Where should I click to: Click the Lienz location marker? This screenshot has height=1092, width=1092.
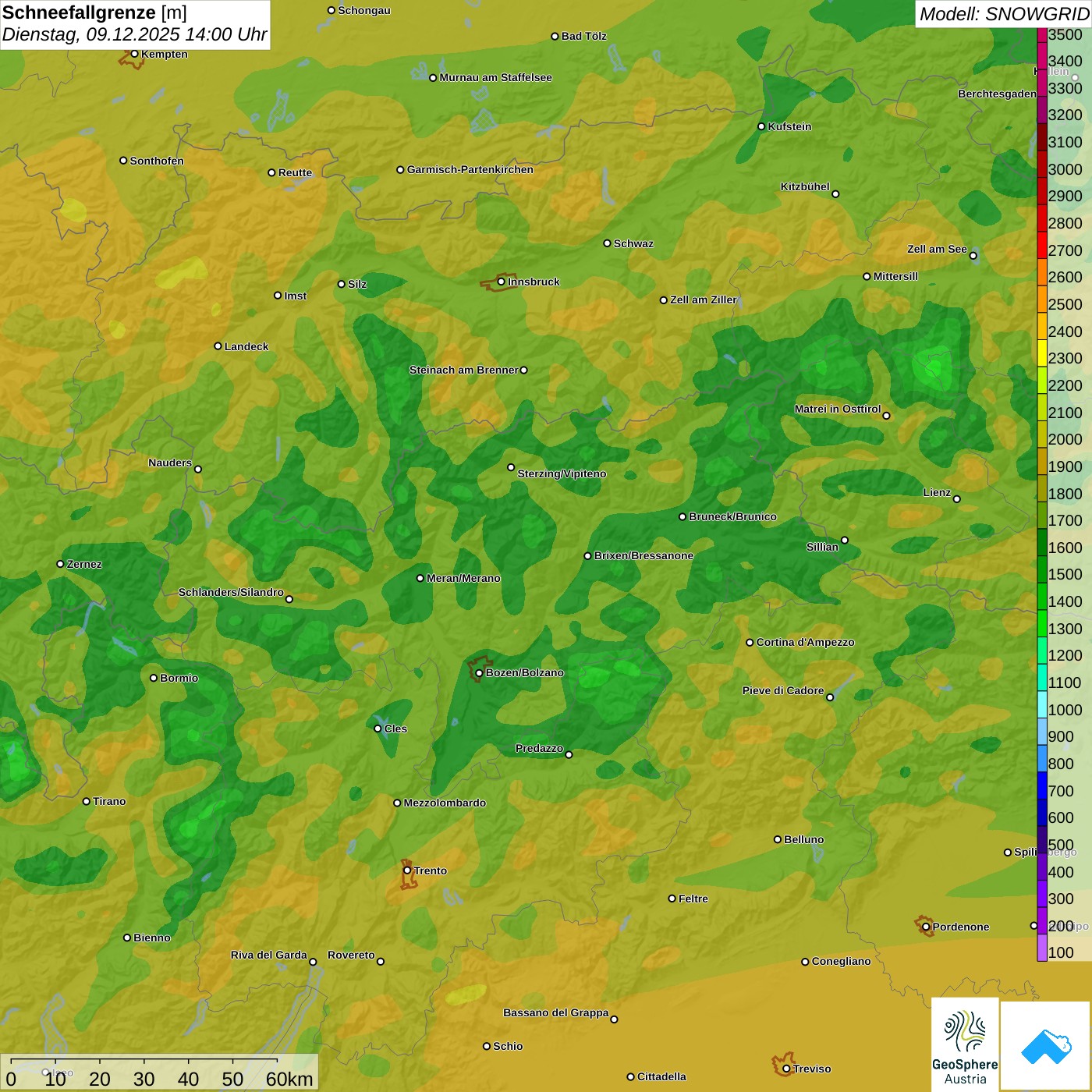[x=957, y=499]
